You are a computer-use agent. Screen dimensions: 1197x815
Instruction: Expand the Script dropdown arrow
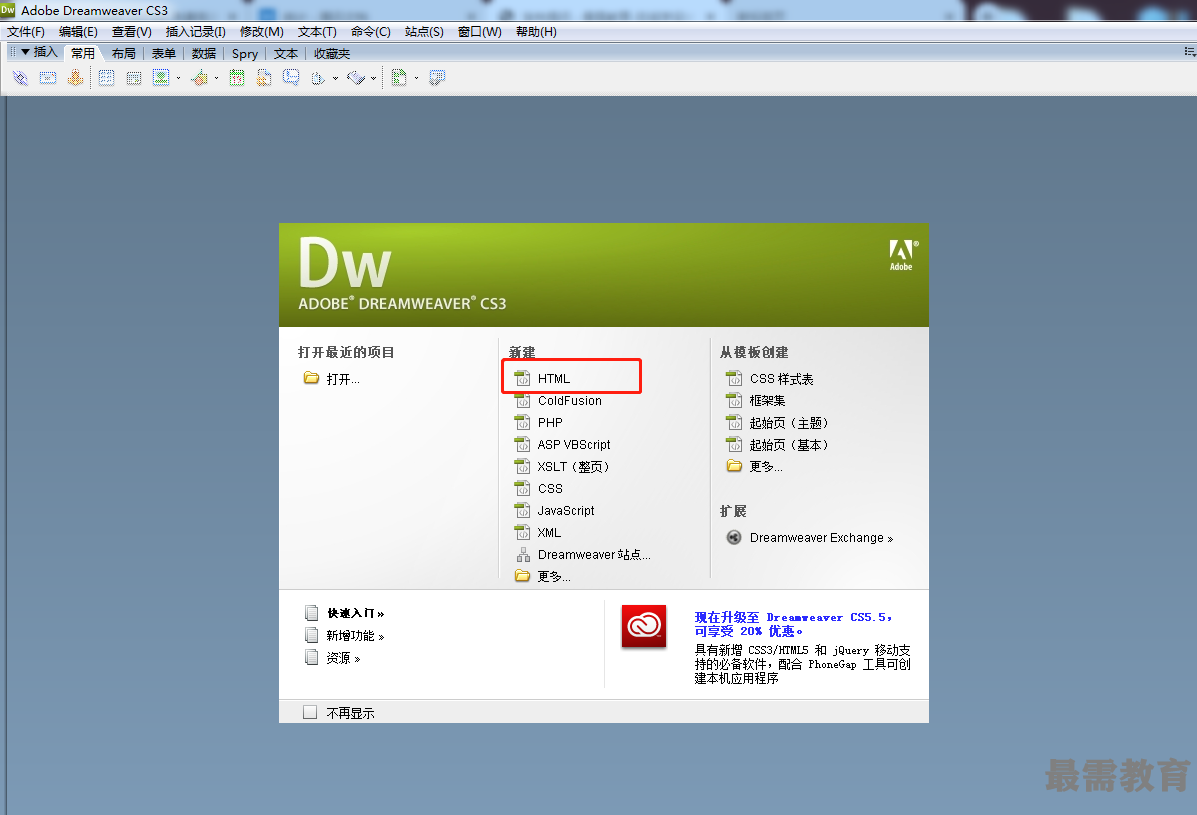click(373, 78)
